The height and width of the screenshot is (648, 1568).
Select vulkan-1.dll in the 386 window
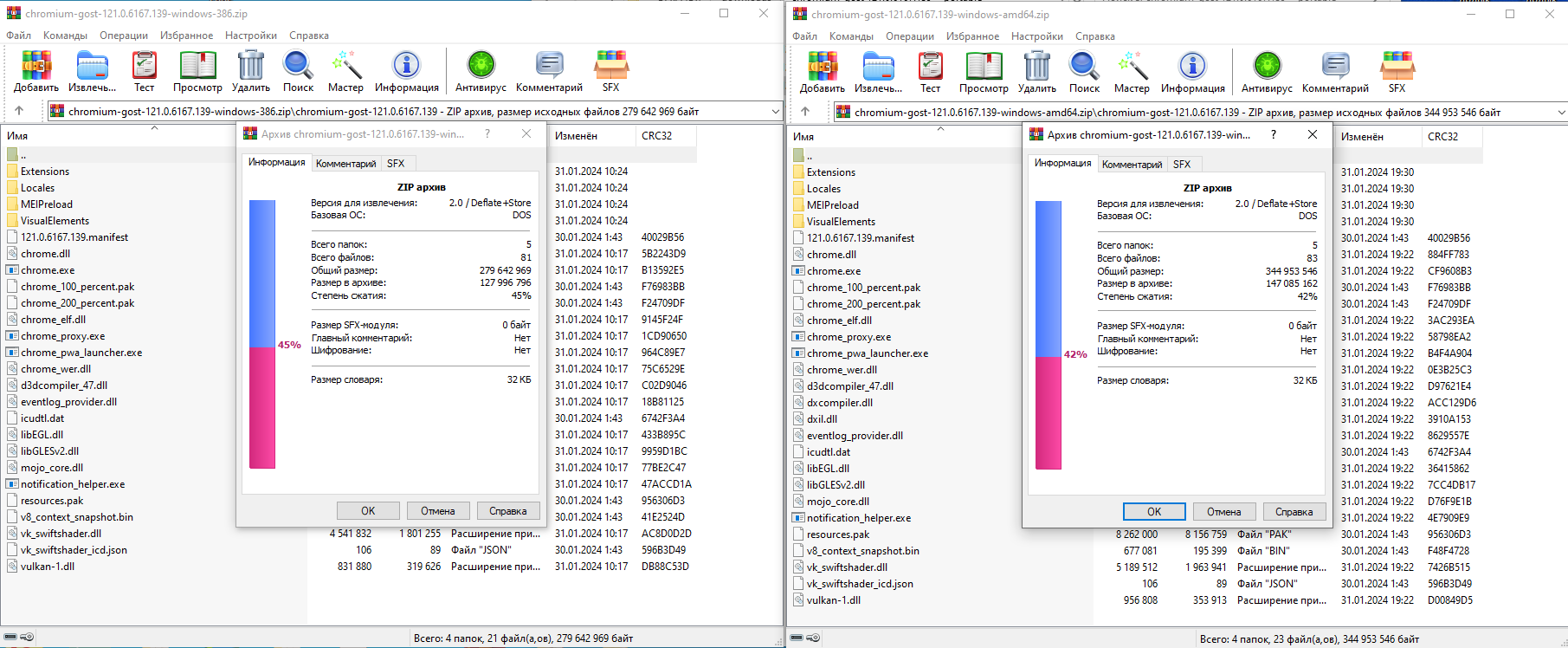click(x=48, y=567)
